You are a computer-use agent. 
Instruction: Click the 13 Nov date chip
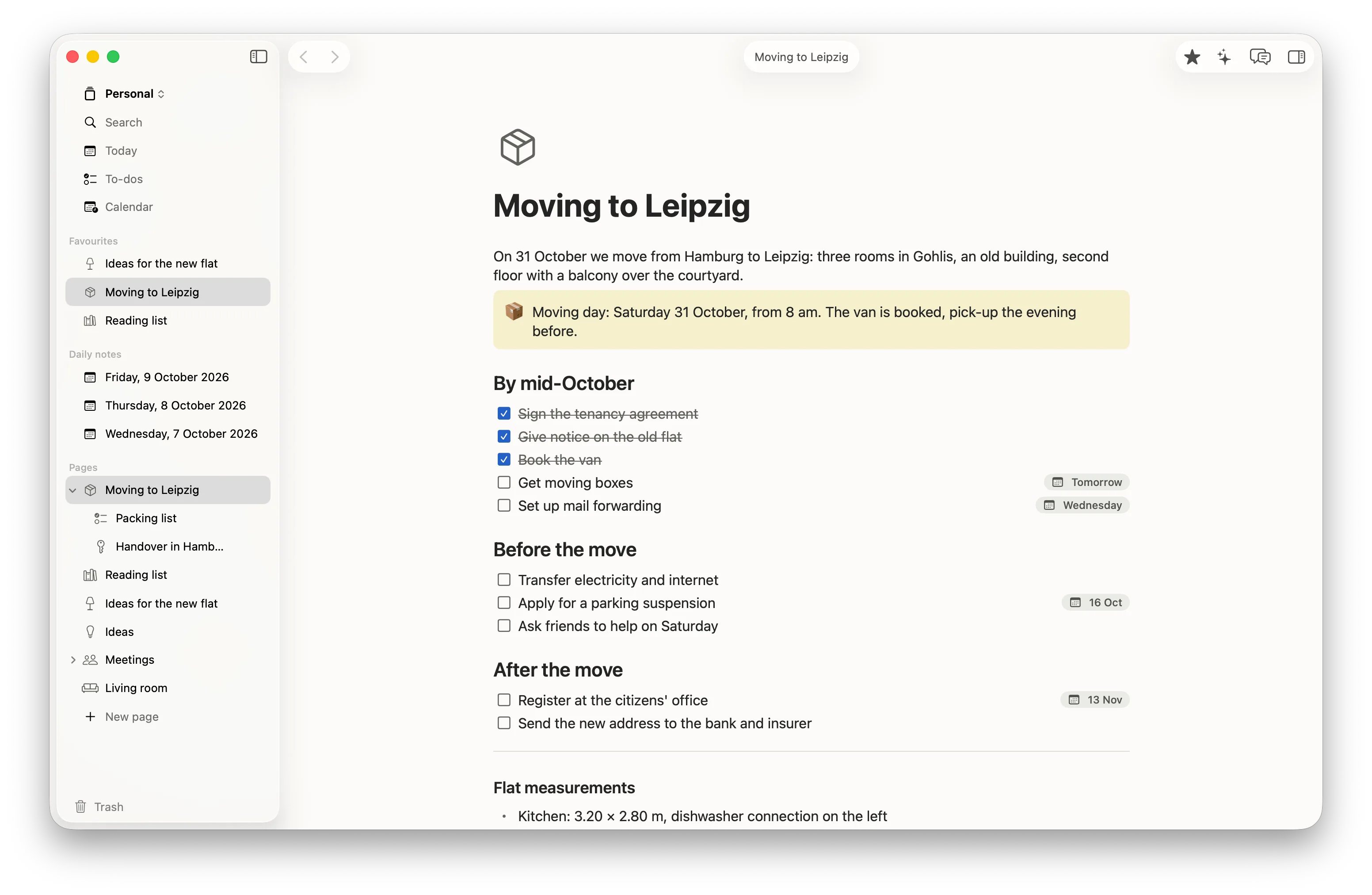pyautogui.click(x=1095, y=700)
